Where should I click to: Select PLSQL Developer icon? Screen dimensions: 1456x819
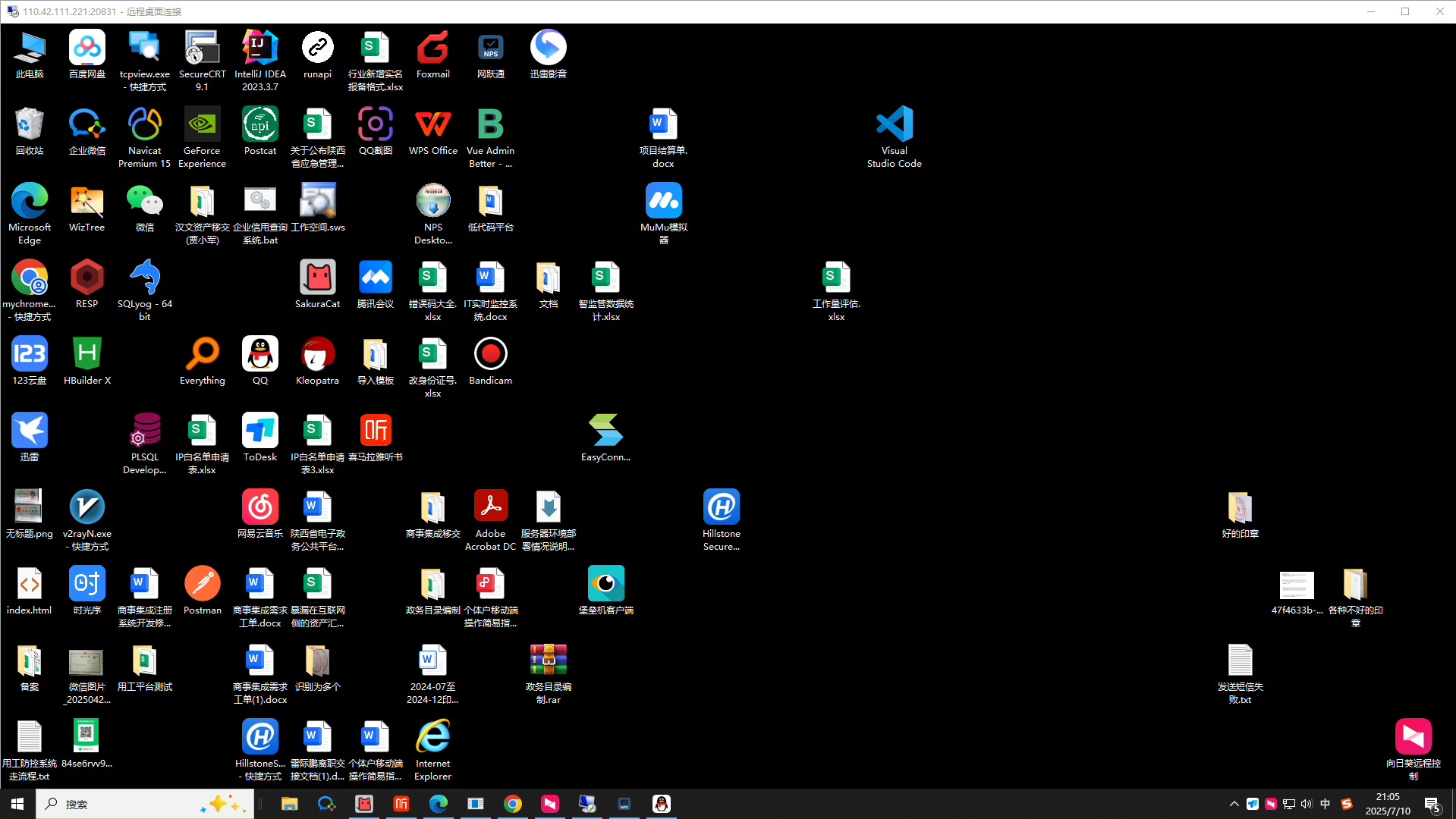(145, 444)
